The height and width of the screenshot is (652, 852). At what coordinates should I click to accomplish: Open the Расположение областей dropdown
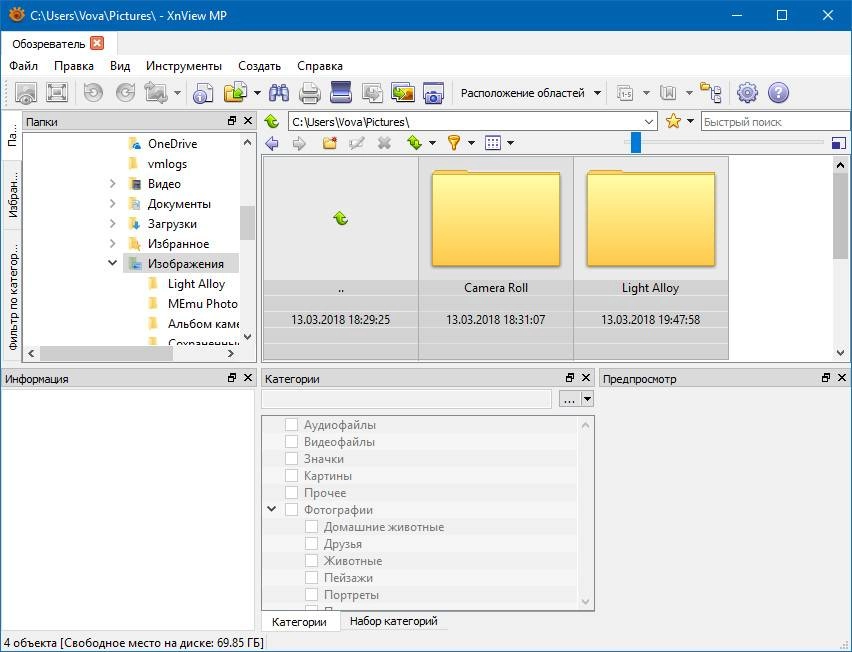530,93
